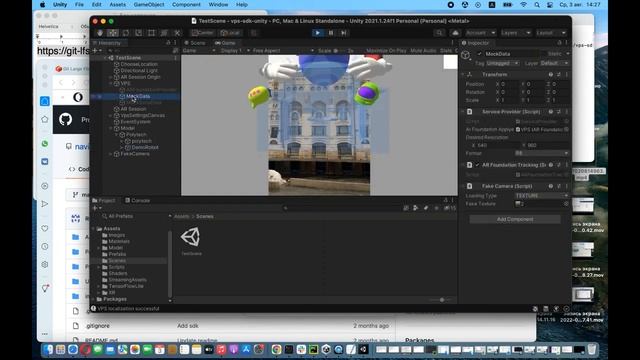The width and height of the screenshot is (640, 360).
Task: Open the Scripts folder in Project
Action: (116, 267)
